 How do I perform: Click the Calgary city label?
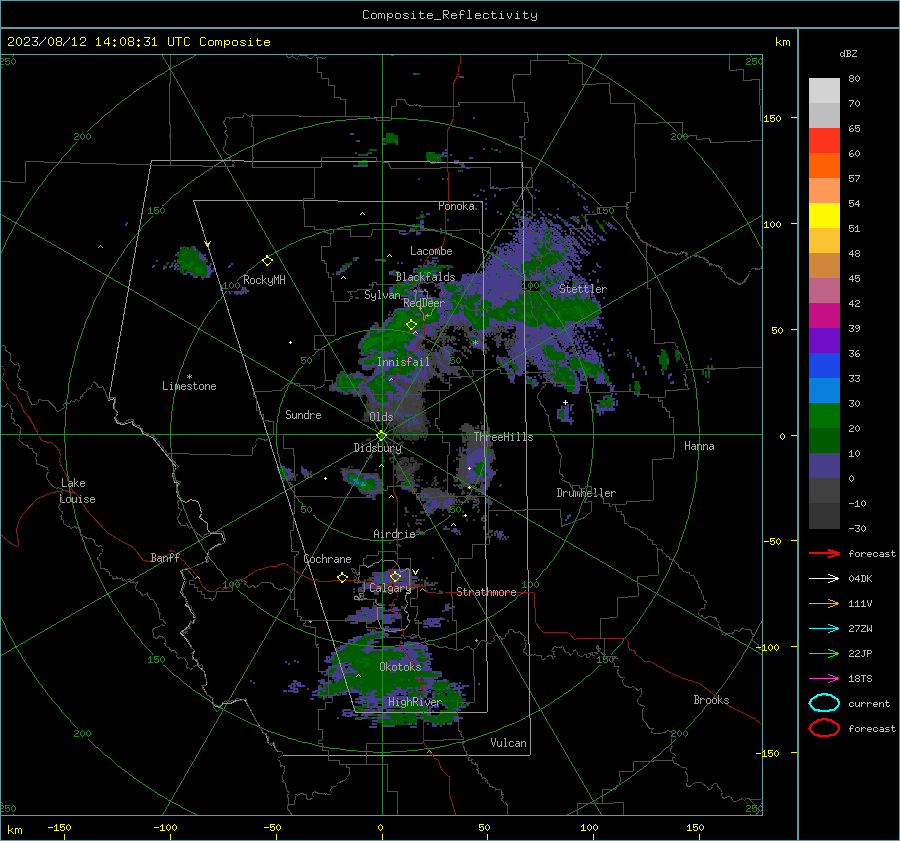[390, 588]
